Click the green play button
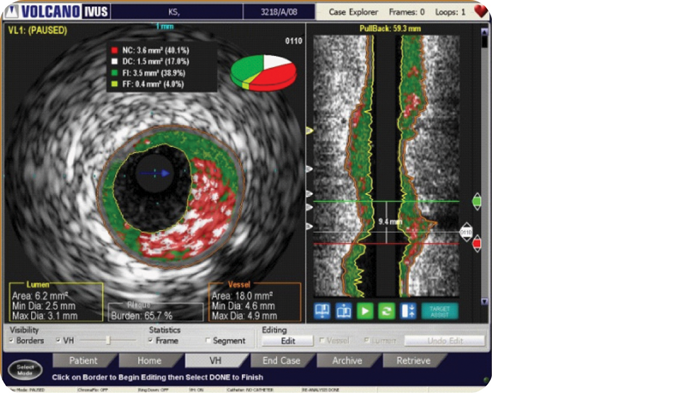700x394 pixels. pos(365,311)
